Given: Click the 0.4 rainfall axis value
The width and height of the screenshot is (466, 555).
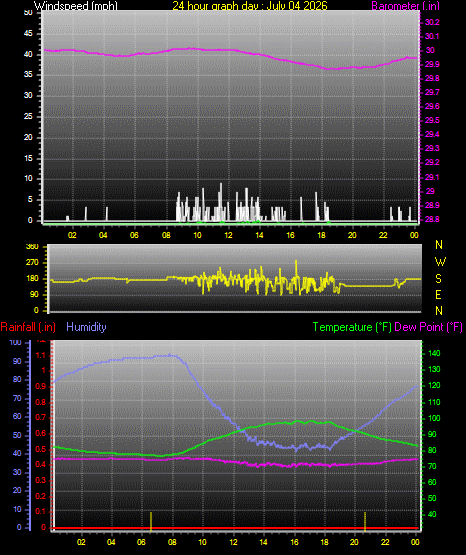Looking at the screenshot, I should (41, 465).
